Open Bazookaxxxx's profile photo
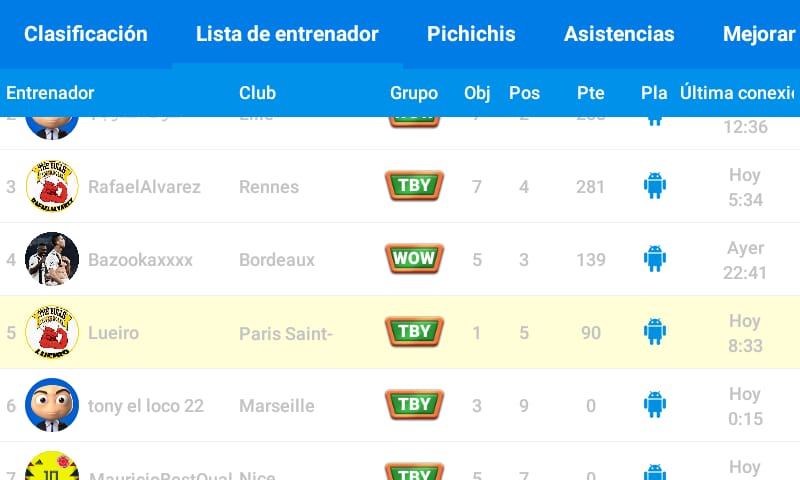The image size is (800, 480). click(52, 259)
